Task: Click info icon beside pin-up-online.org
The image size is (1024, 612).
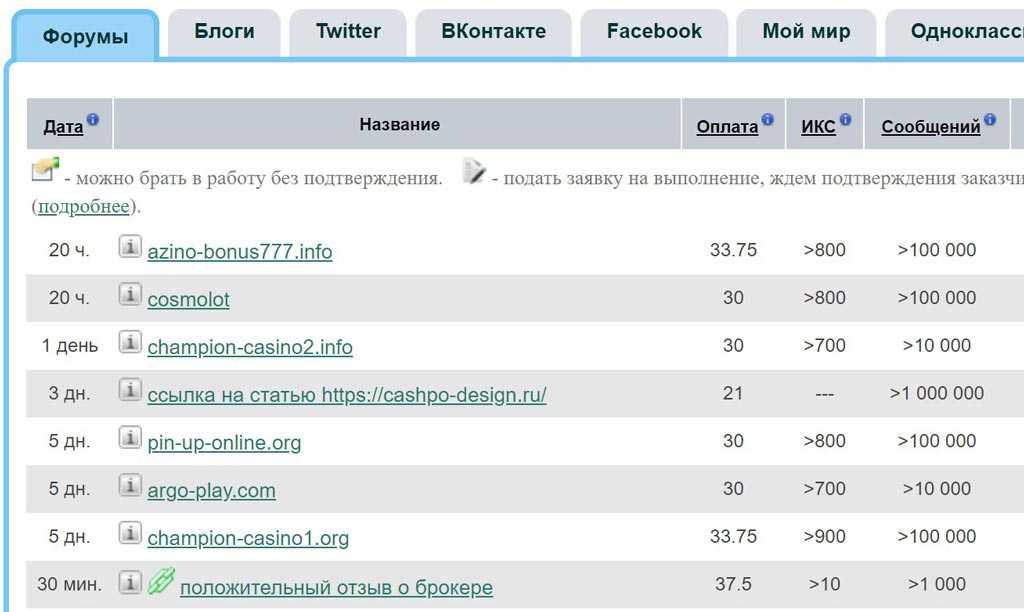Action: pos(130,438)
